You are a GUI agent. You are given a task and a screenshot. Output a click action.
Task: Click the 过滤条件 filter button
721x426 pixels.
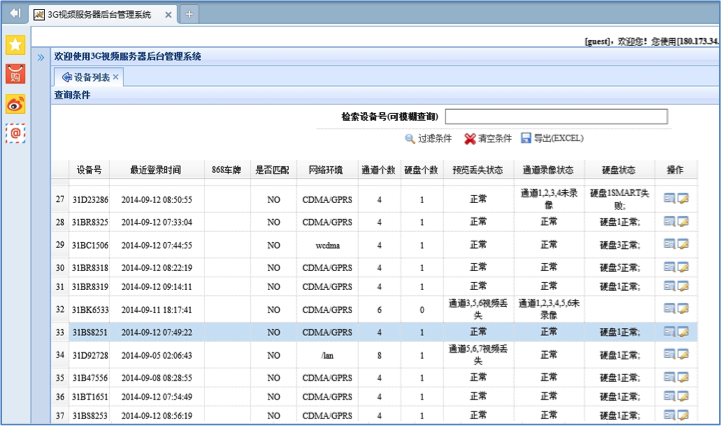[x=428, y=138]
